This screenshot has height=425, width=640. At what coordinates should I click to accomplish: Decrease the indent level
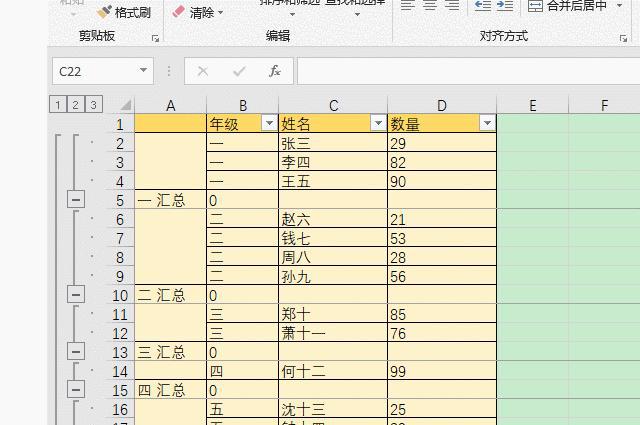tap(483, 5)
